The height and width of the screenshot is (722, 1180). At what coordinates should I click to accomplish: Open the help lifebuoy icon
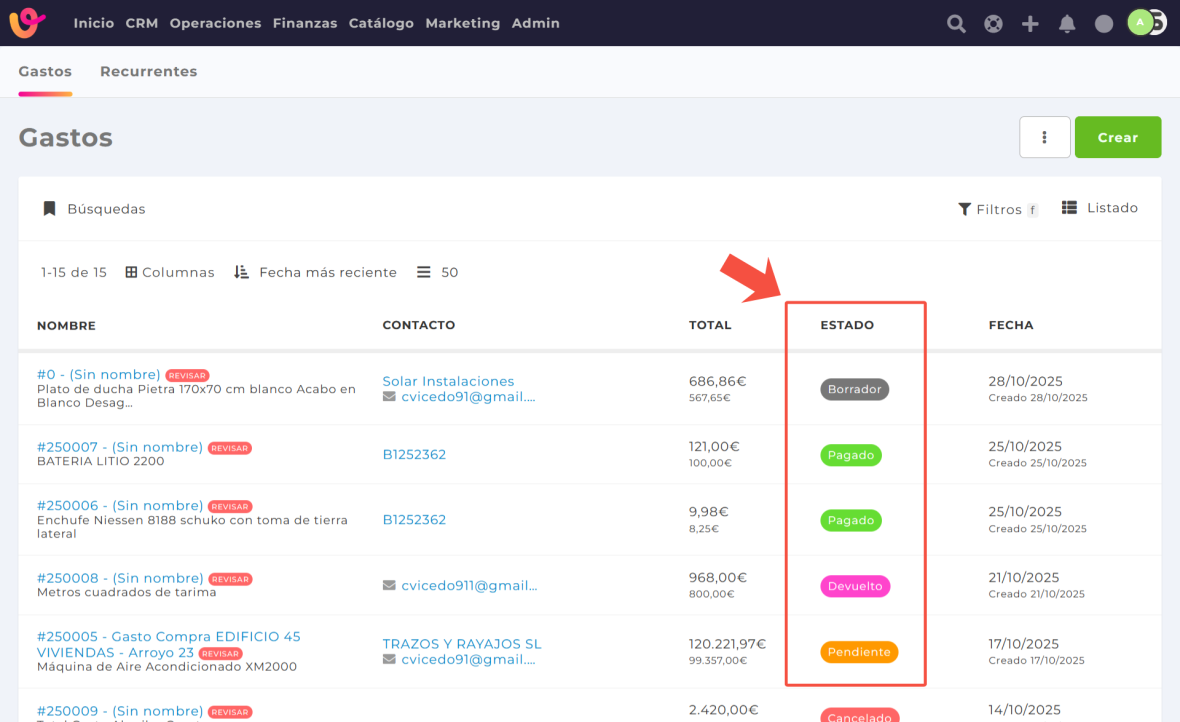pyautogui.click(x=993, y=24)
